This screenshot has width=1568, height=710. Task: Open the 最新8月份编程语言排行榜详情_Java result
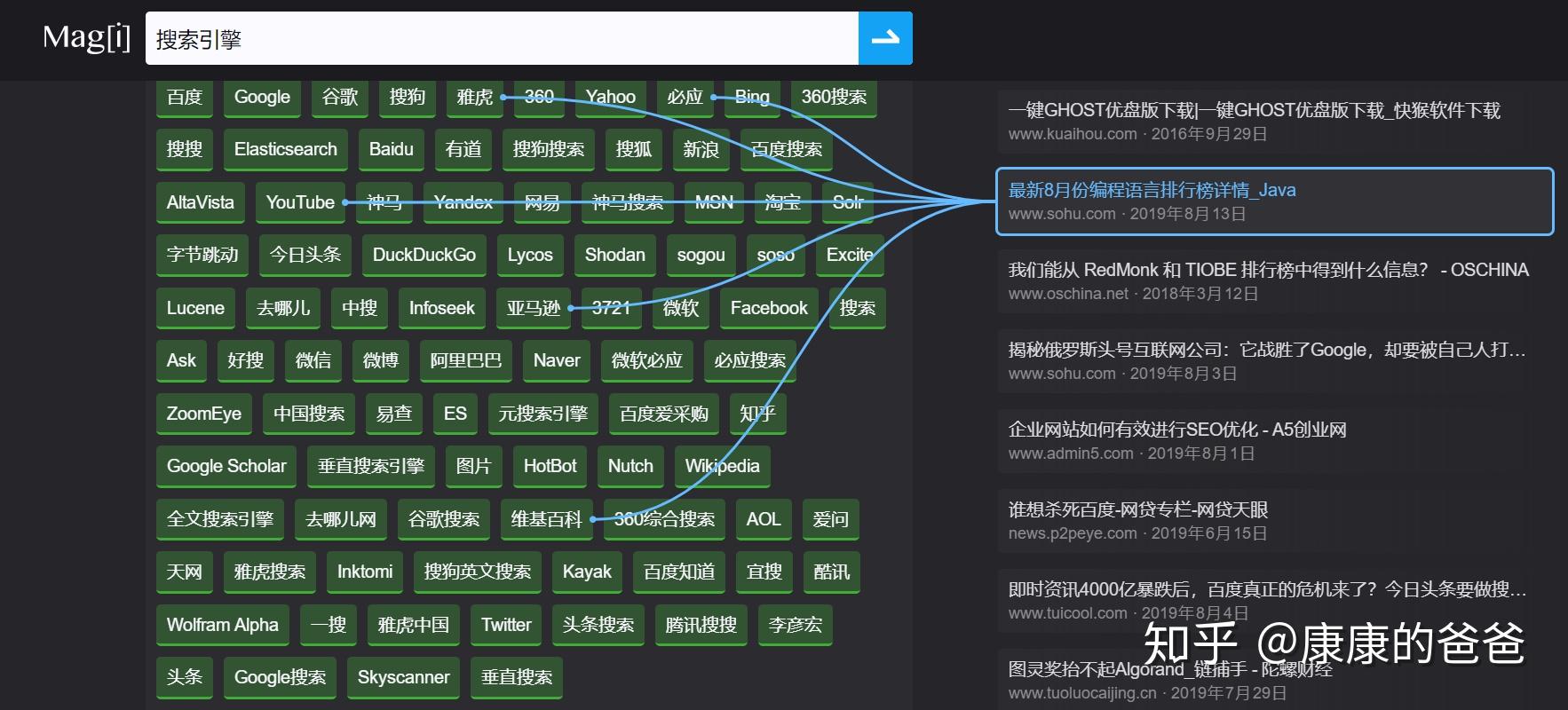(x=1274, y=201)
